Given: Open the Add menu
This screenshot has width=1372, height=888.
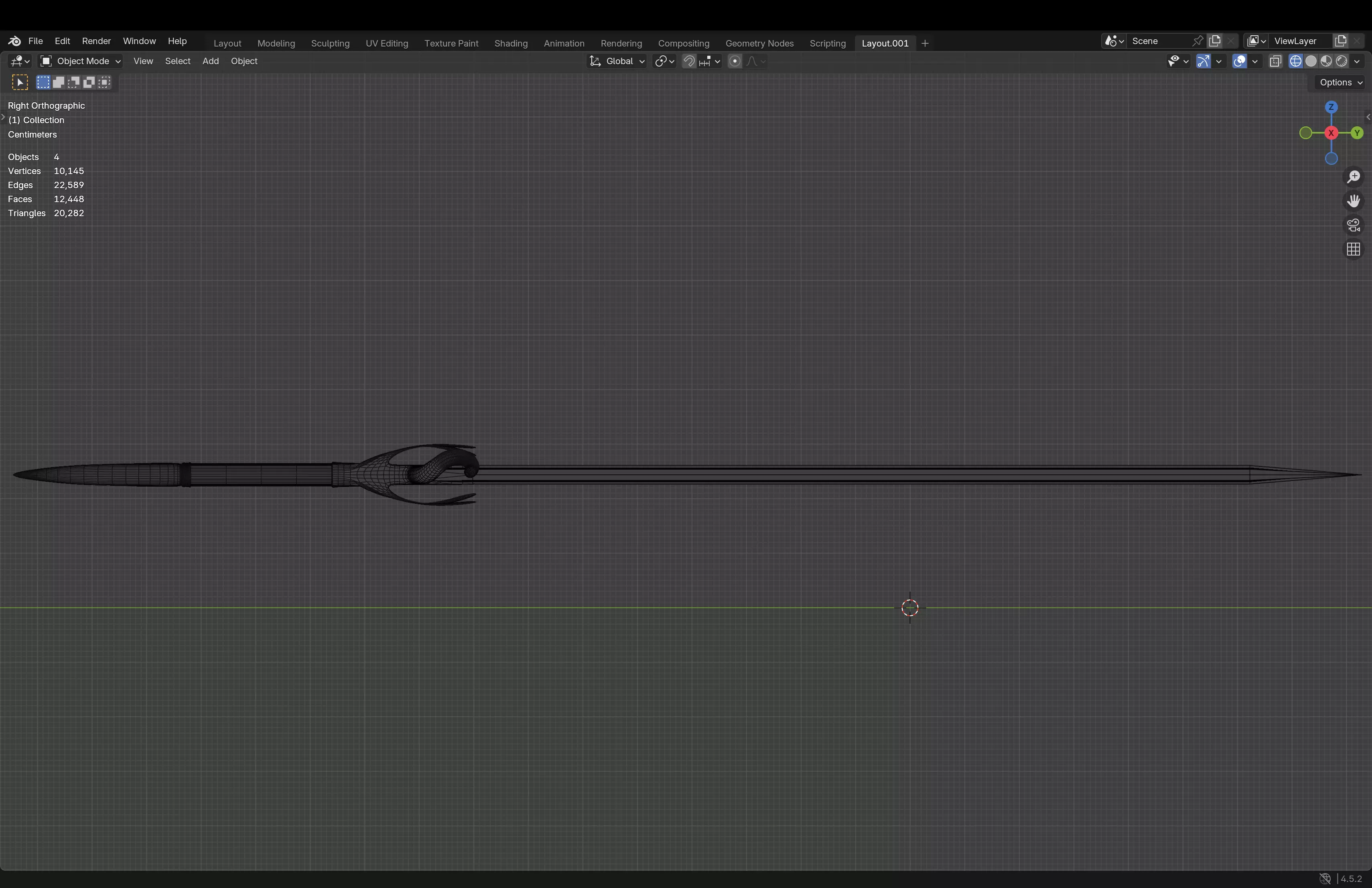Looking at the screenshot, I should 210,61.
